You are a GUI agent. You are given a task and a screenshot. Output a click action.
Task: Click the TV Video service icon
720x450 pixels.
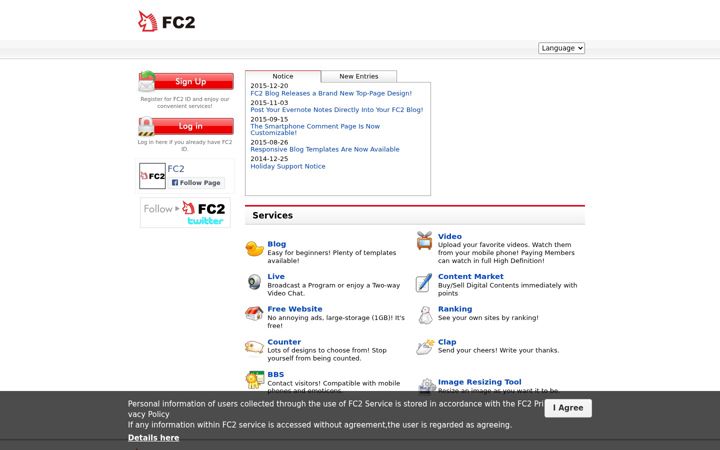coord(424,241)
